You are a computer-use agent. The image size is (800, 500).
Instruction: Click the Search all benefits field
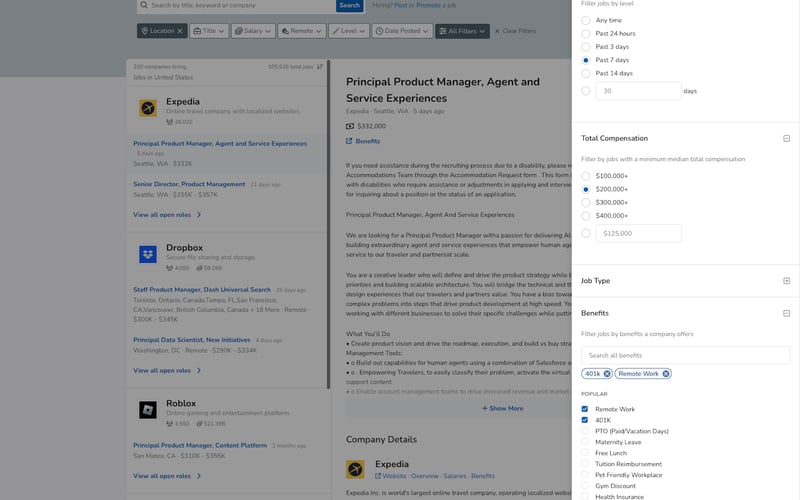[685, 356]
